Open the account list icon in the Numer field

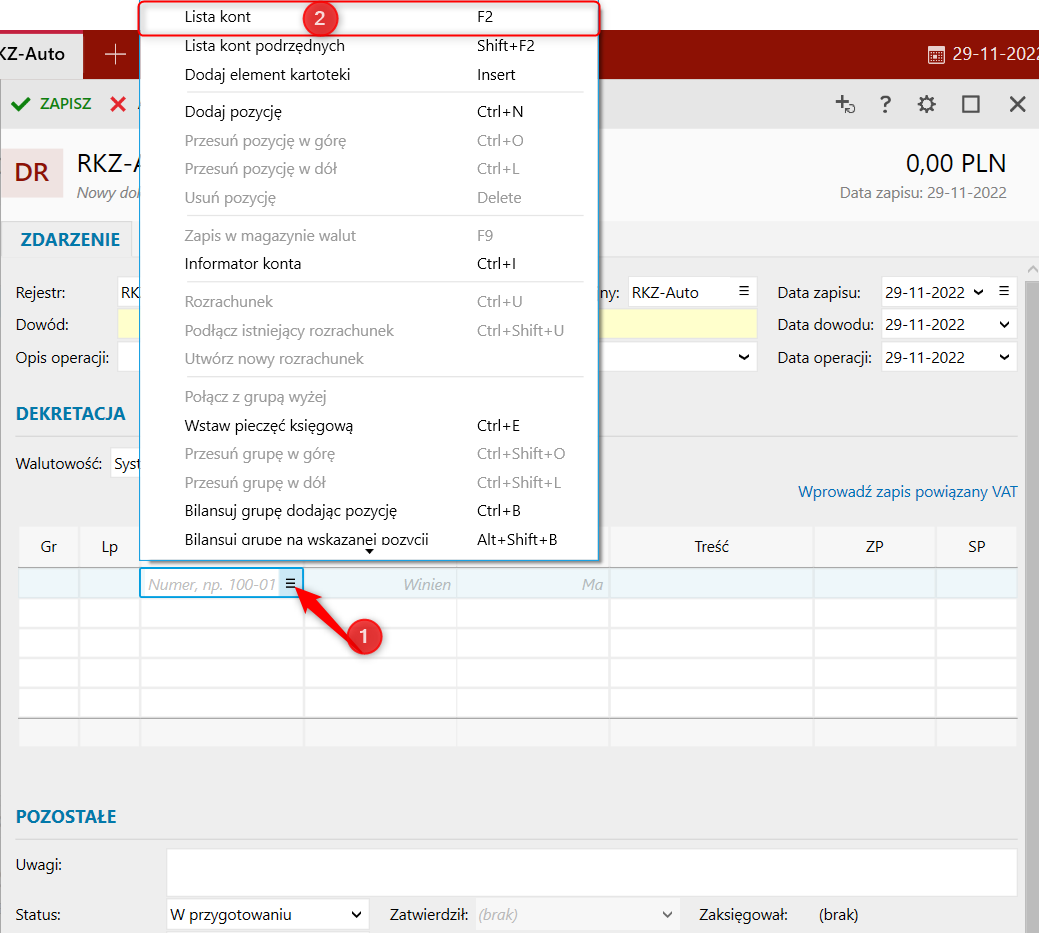(x=290, y=583)
